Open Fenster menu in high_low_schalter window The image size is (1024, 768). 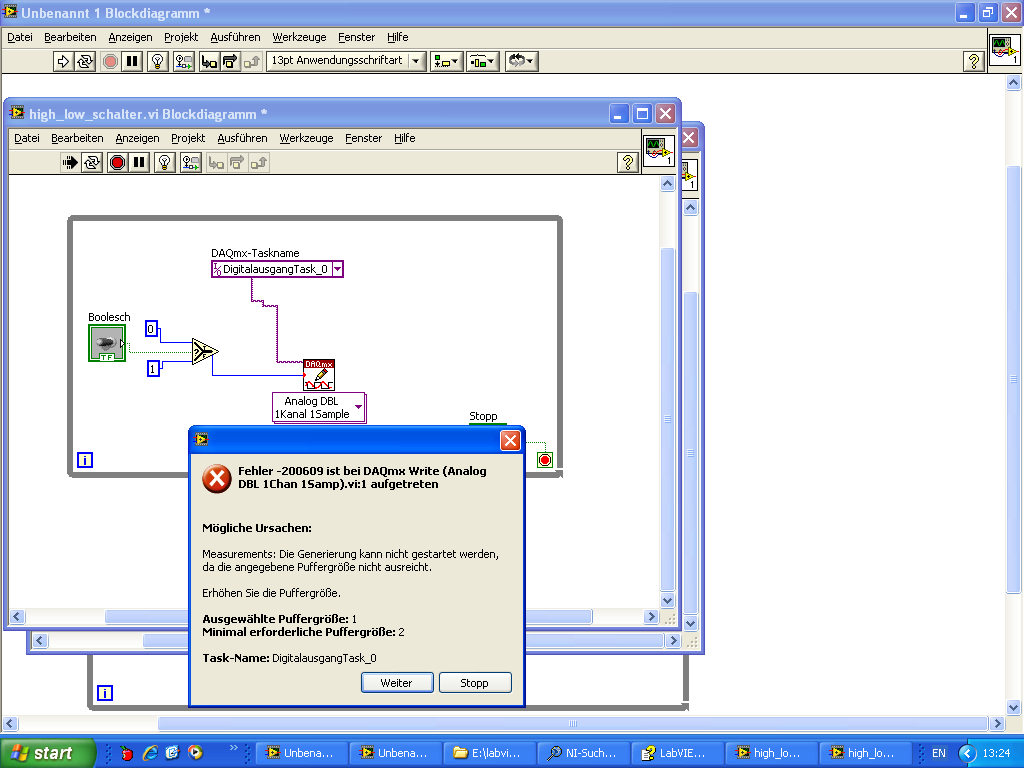click(363, 138)
